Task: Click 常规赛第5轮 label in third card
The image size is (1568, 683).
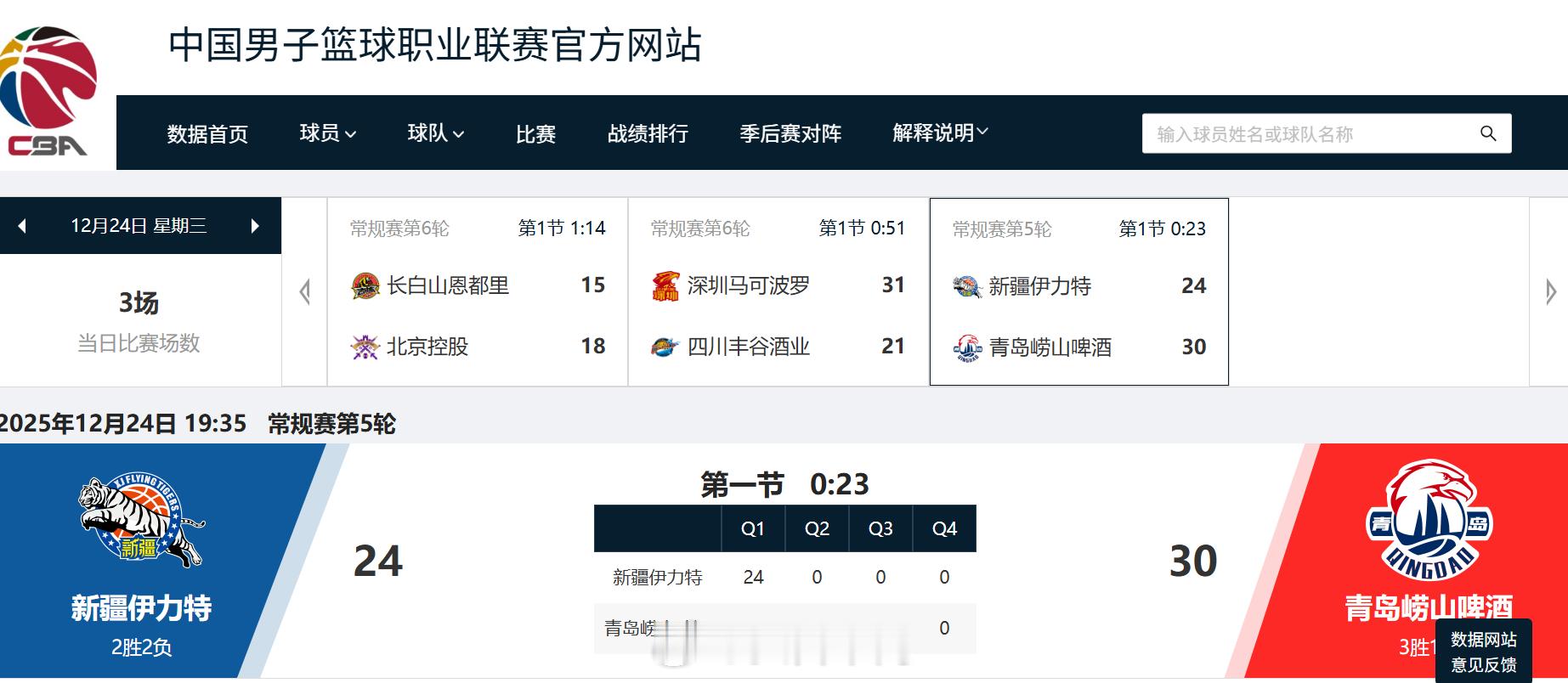Action: 1002,229
